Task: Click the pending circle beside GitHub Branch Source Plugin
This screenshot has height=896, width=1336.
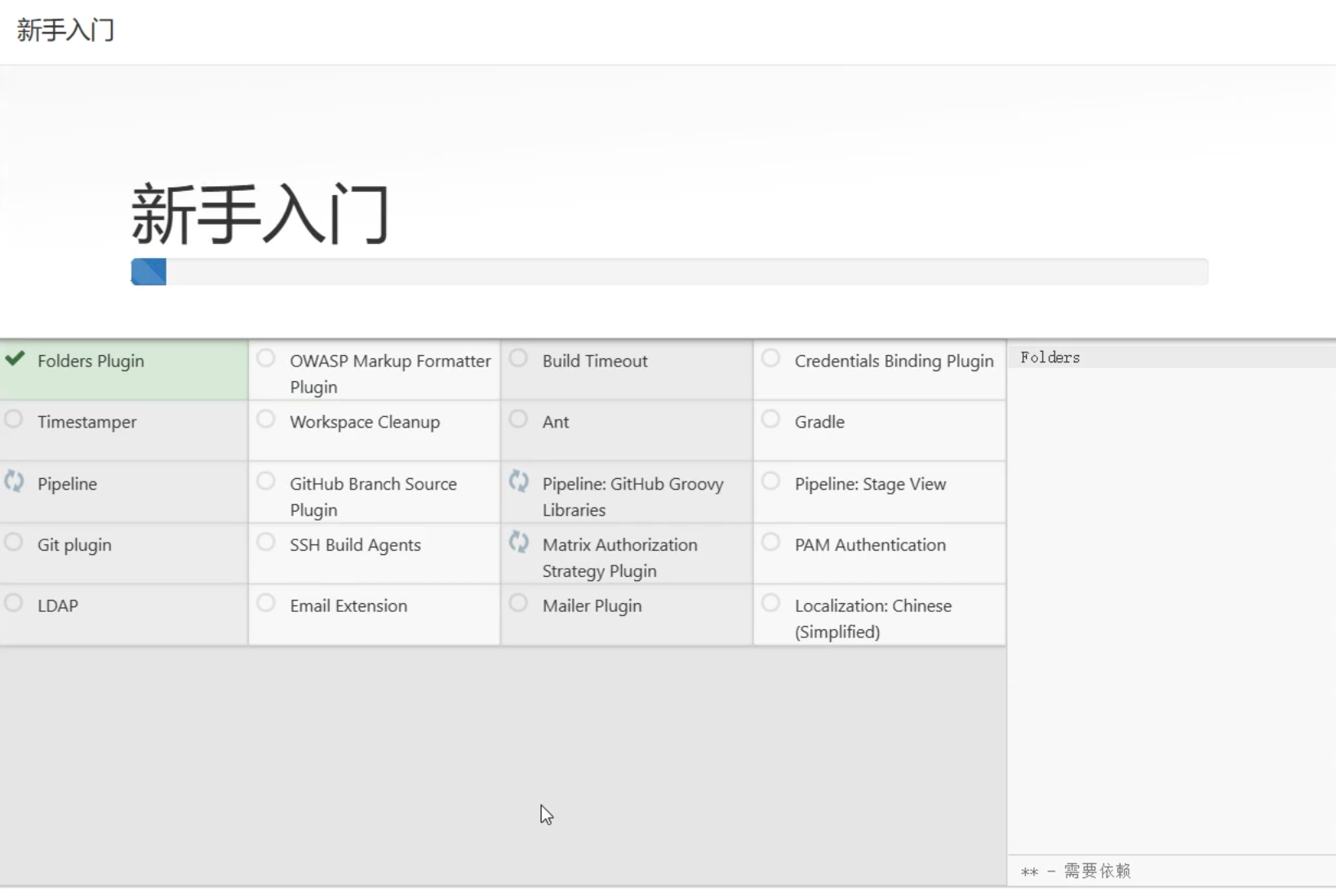Action: pos(266,481)
